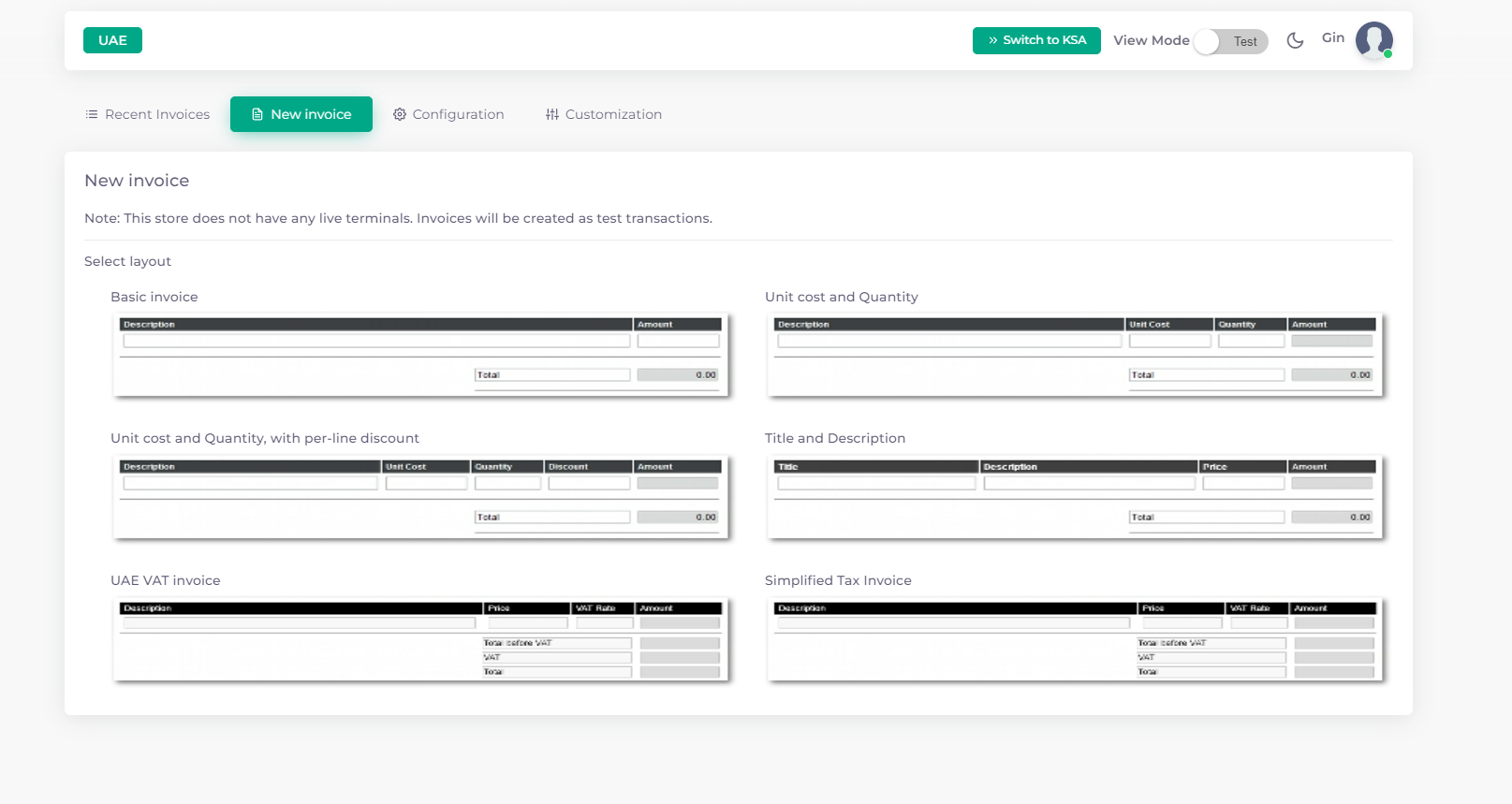Click the Title and Description label
The width and height of the screenshot is (1512, 804).
(835, 438)
